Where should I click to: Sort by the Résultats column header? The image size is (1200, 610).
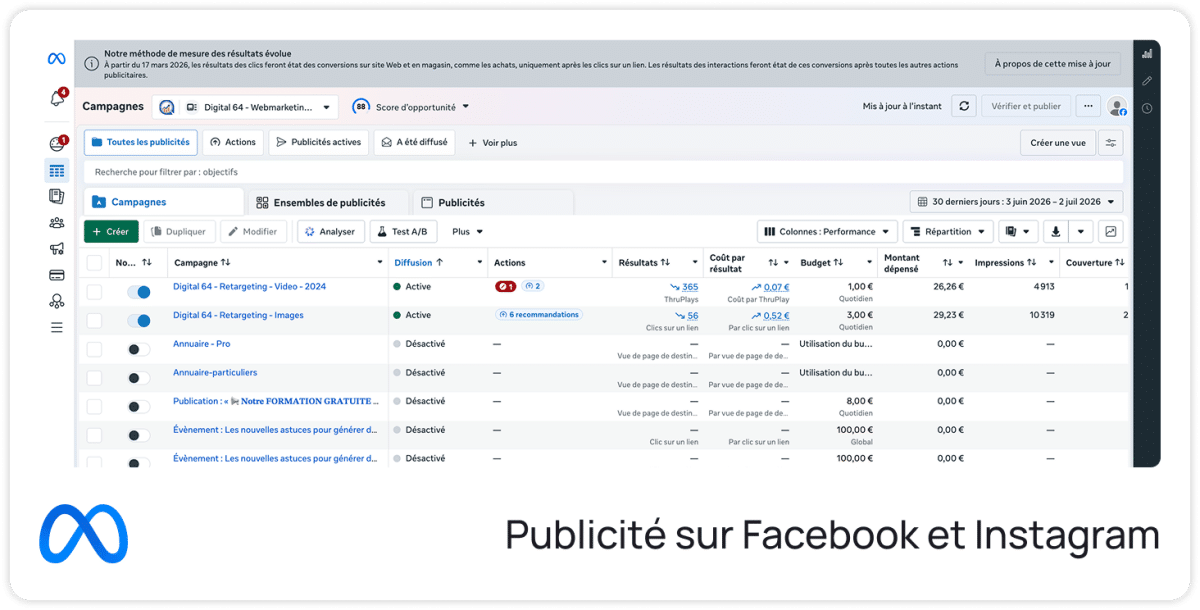point(645,263)
